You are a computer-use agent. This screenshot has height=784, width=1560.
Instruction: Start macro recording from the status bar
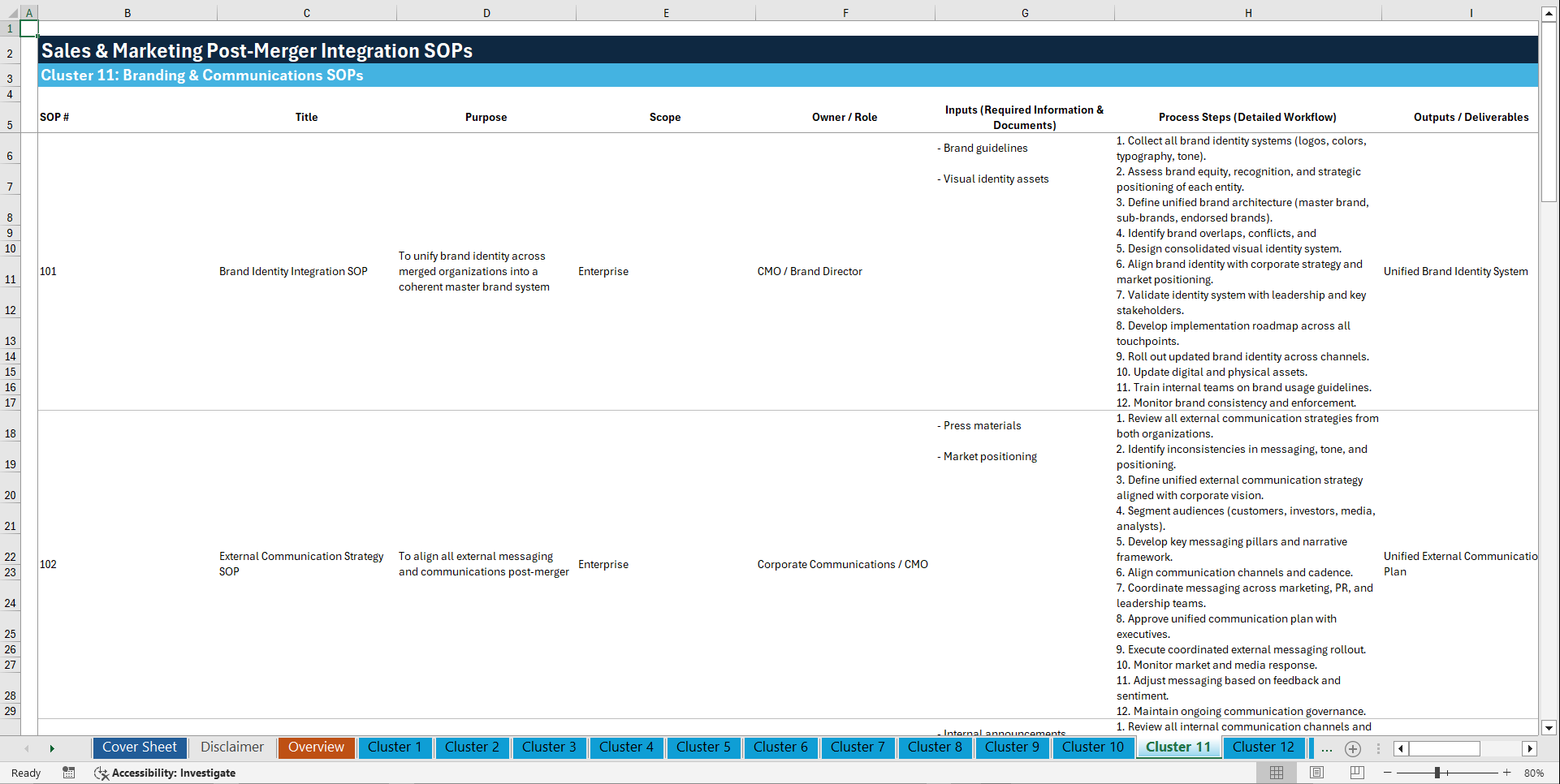pyautogui.click(x=69, y=773)
